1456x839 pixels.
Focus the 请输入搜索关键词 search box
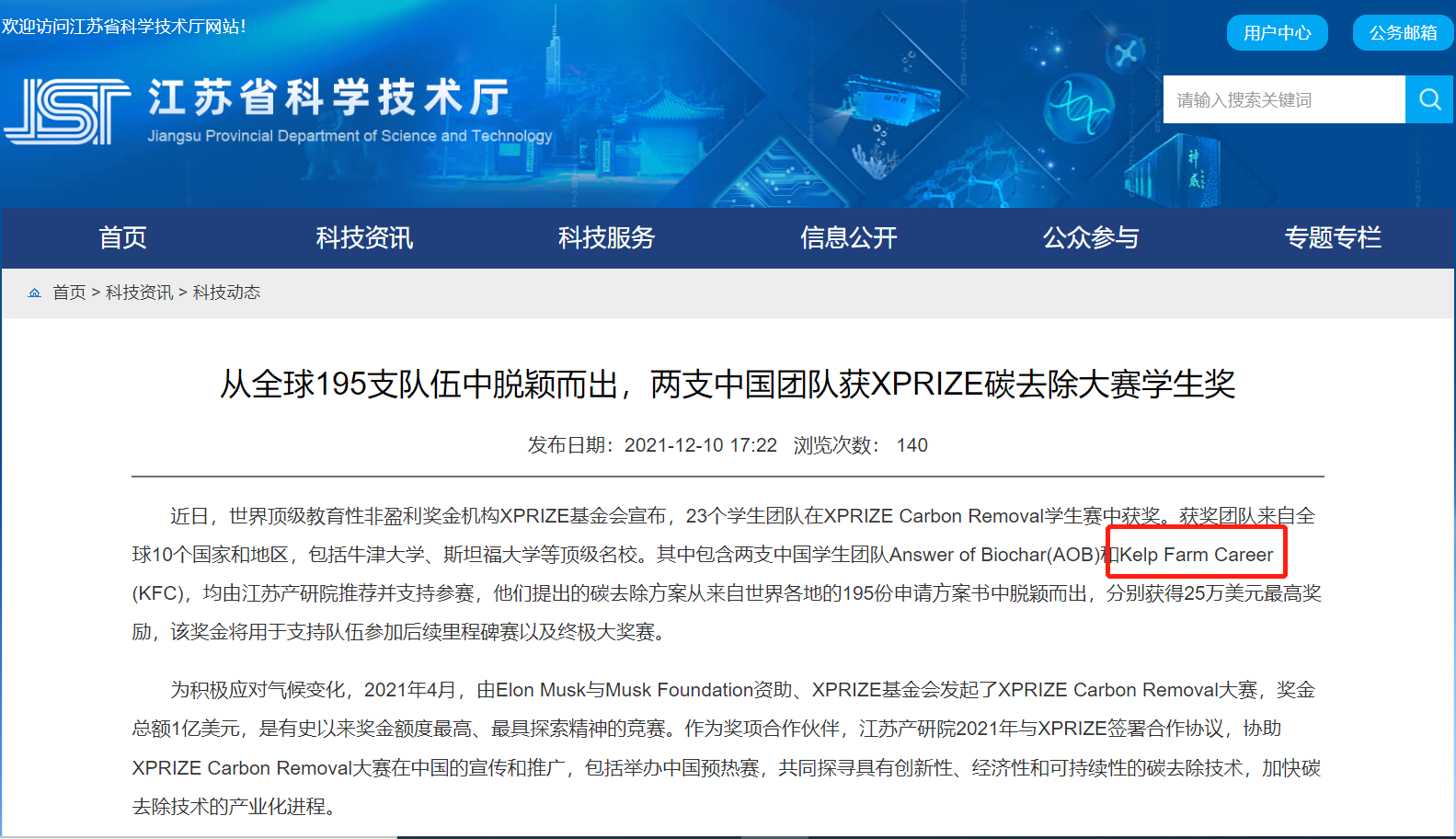coord(1283,99)
